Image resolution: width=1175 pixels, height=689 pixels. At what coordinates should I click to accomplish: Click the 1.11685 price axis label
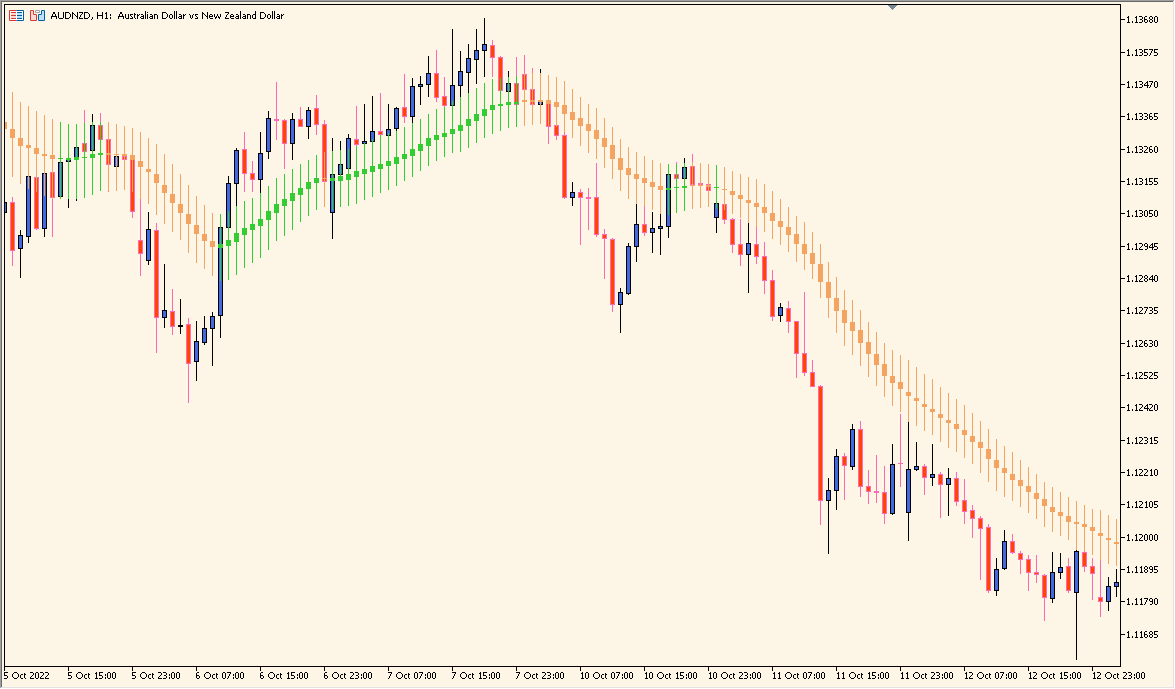click(x=1144, y=635)
